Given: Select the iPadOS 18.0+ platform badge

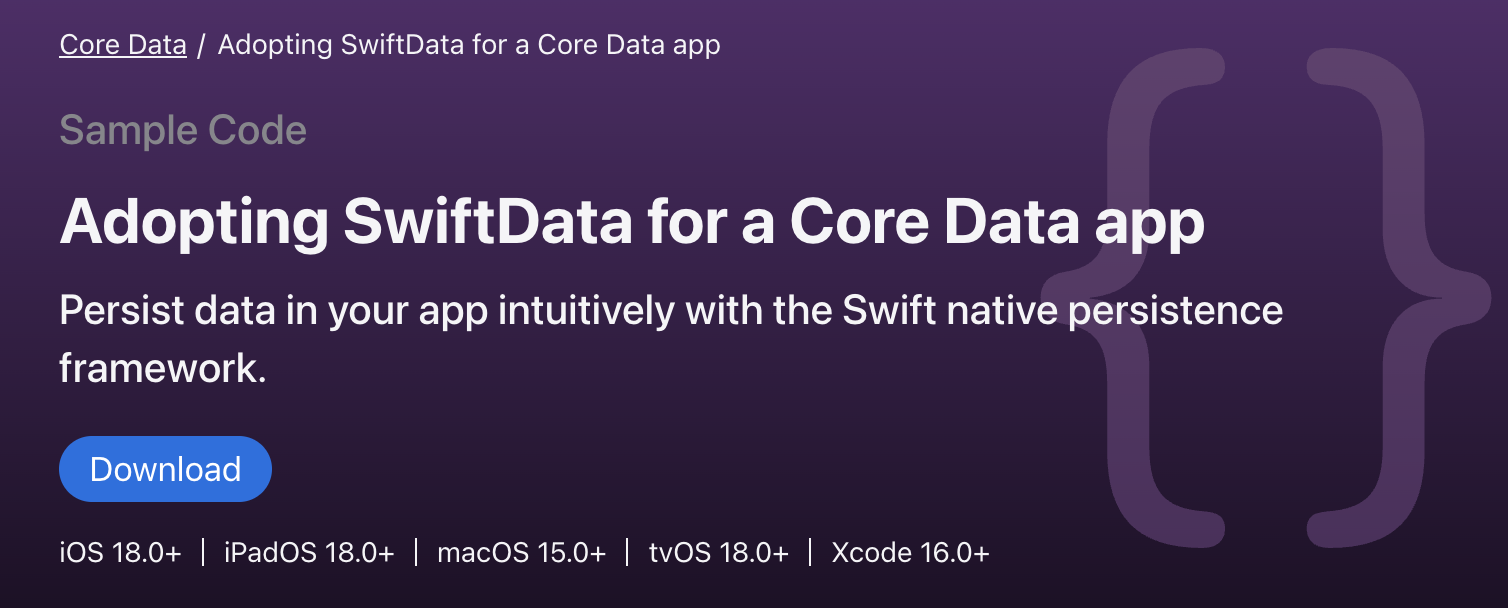Looking at the screenshot, I should [x=308, y=551].
